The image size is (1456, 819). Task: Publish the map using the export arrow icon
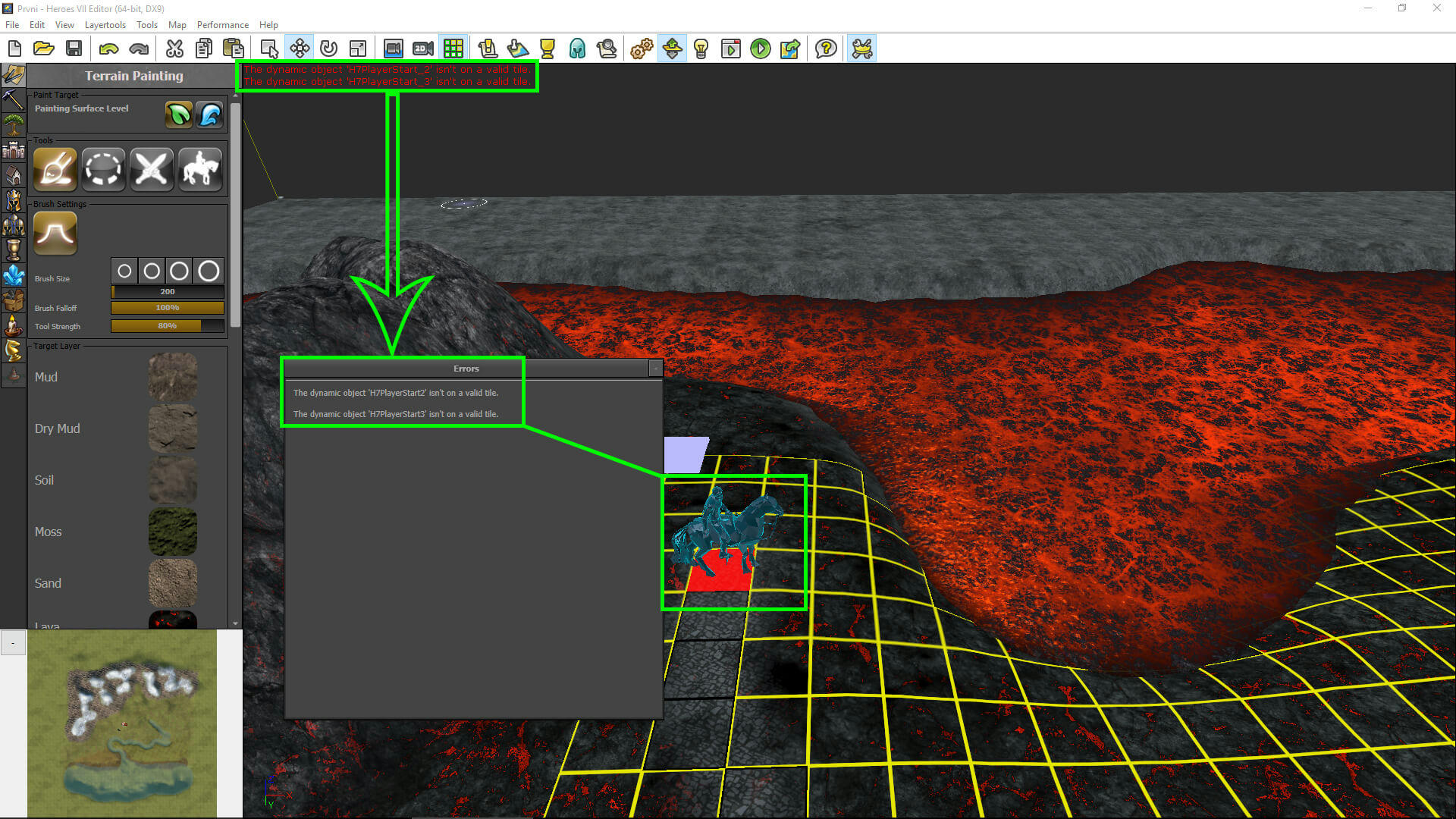tap(790, 49)
